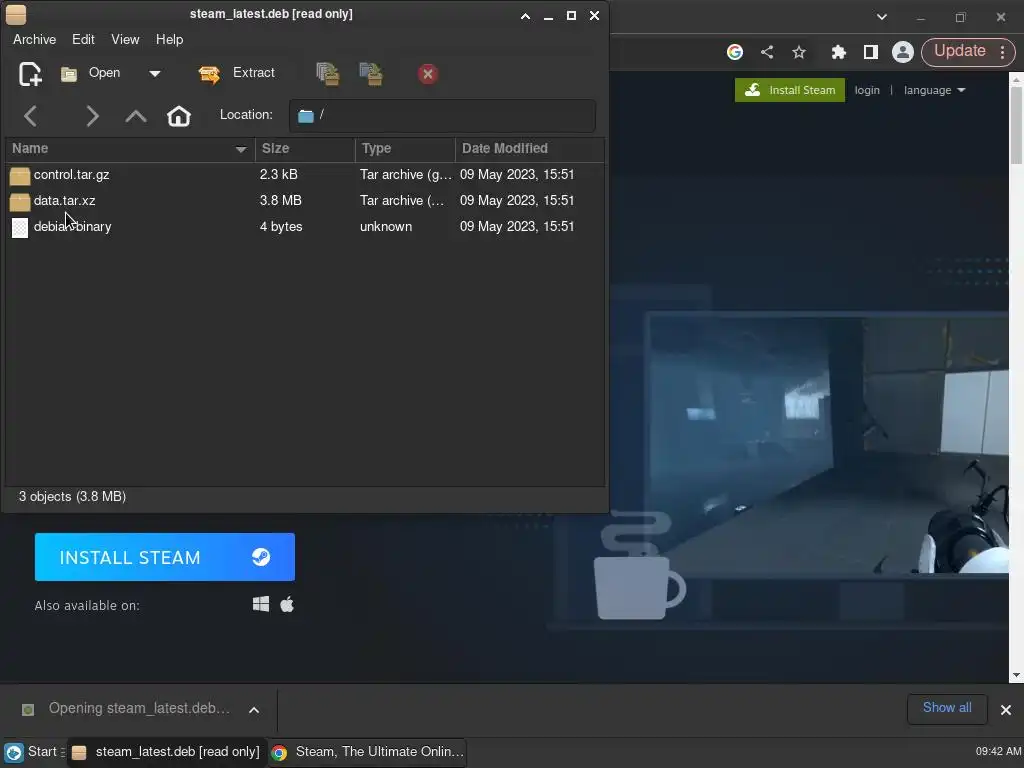Click Show all downloads button
The height and width of the screenshot is (768, 1024).
point(947,709)
